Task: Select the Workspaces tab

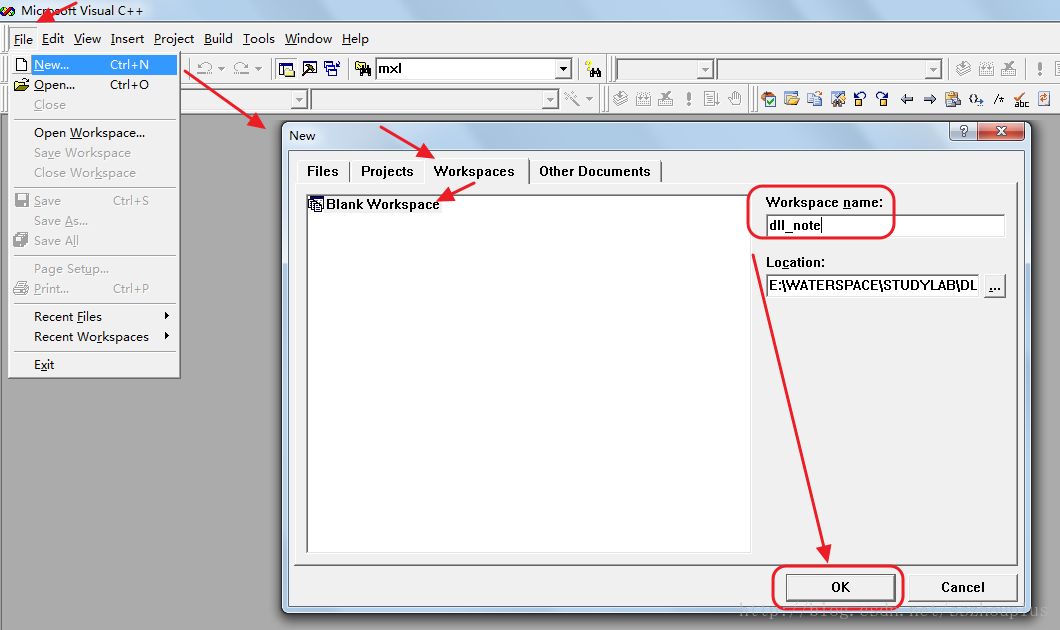Action: pyautogui.click(x=474, y=171)
